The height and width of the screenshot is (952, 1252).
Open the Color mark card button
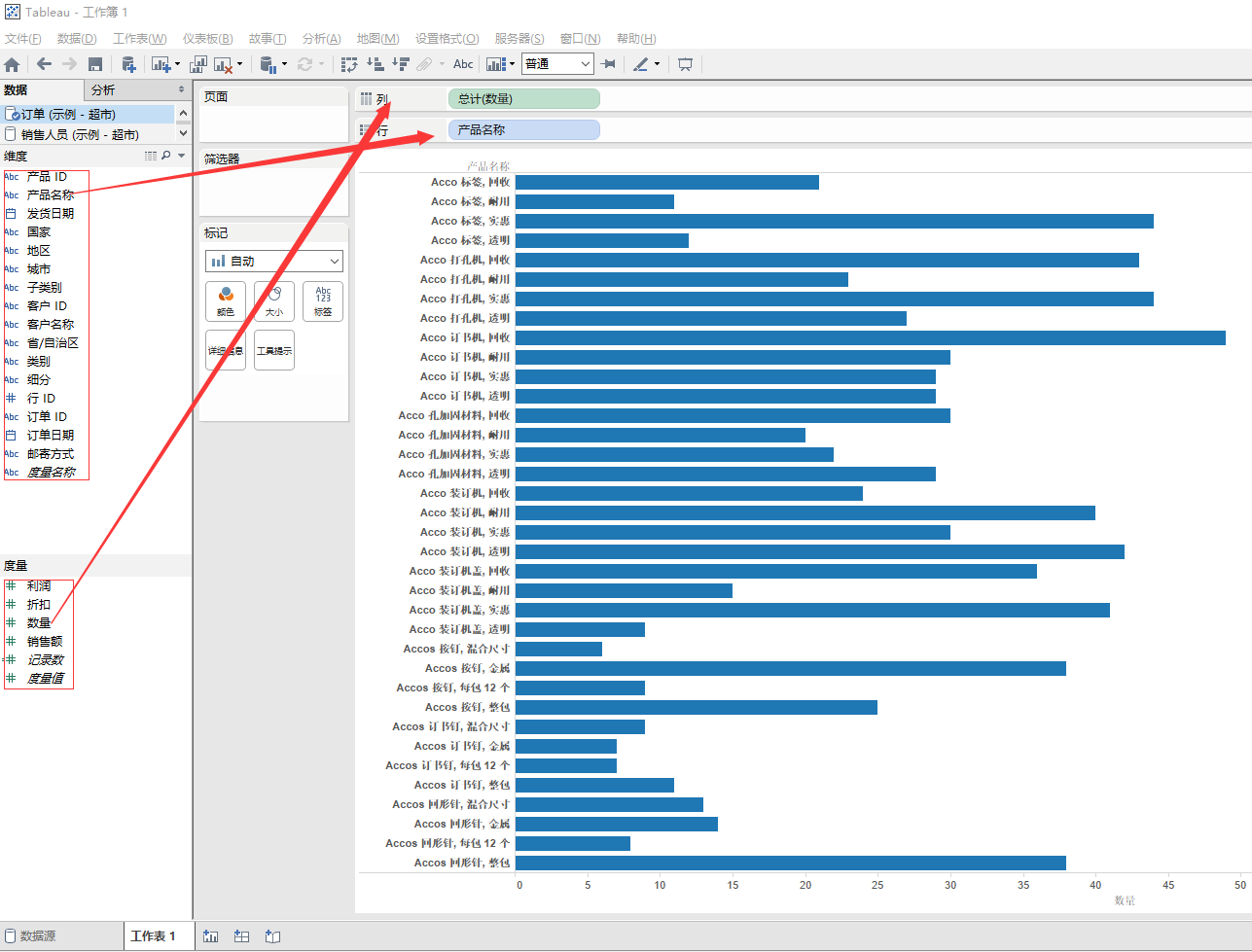226,301
